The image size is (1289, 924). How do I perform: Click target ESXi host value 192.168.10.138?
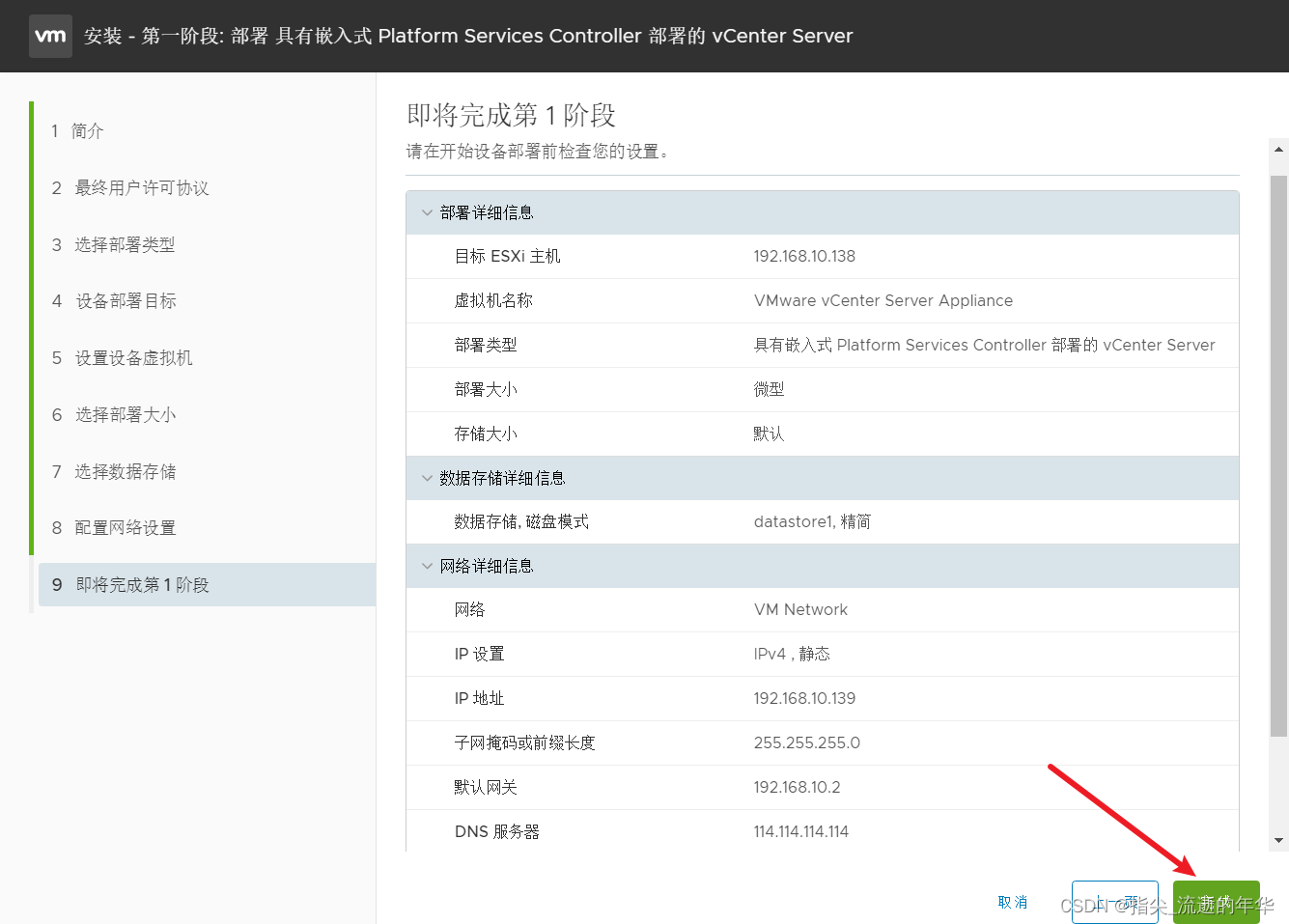tap(804, 256)
